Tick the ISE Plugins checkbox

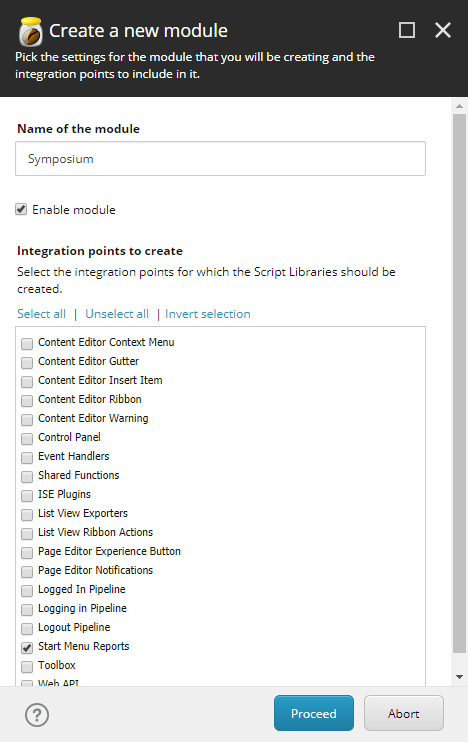pos(27,495)
